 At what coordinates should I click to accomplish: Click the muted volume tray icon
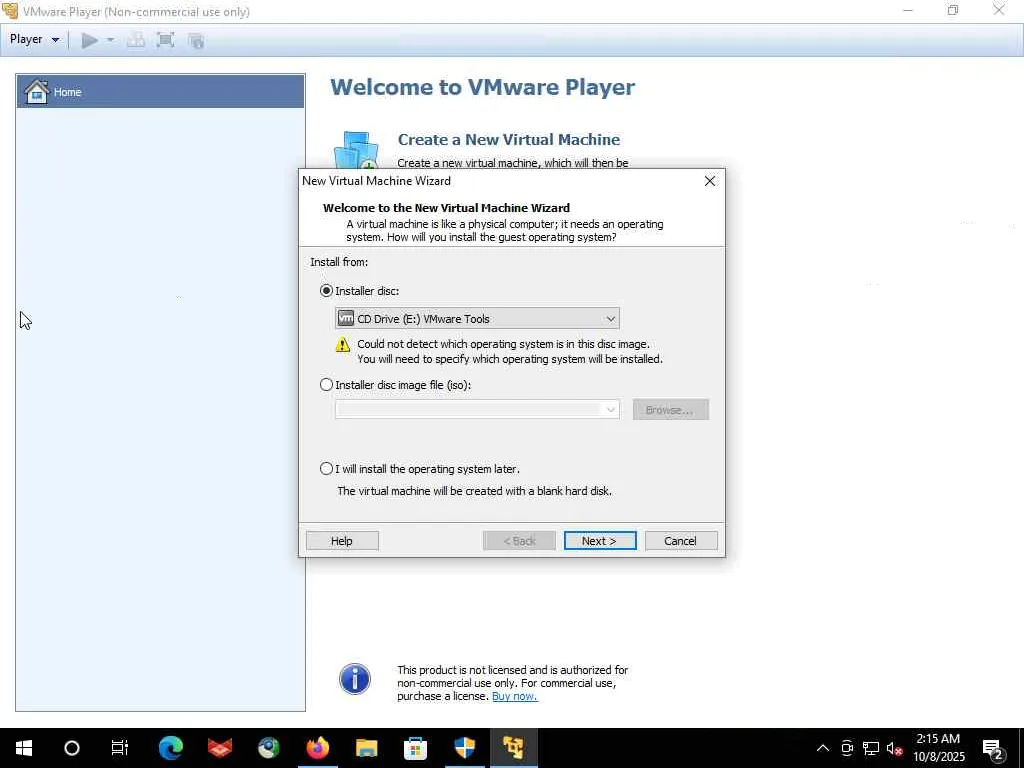pyautogui.click(x=894, y=748)
